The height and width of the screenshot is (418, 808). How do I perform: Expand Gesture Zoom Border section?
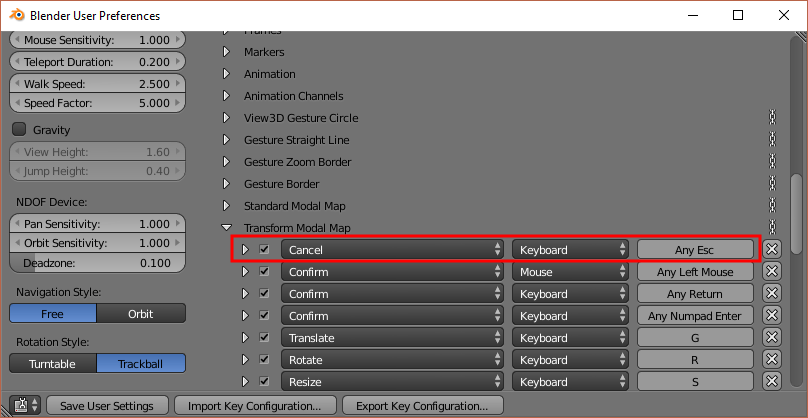coord(226,162)
